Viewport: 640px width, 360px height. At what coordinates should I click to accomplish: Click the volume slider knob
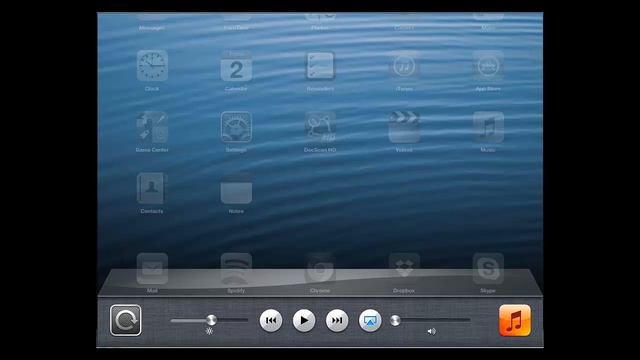(x=395, y=320)
